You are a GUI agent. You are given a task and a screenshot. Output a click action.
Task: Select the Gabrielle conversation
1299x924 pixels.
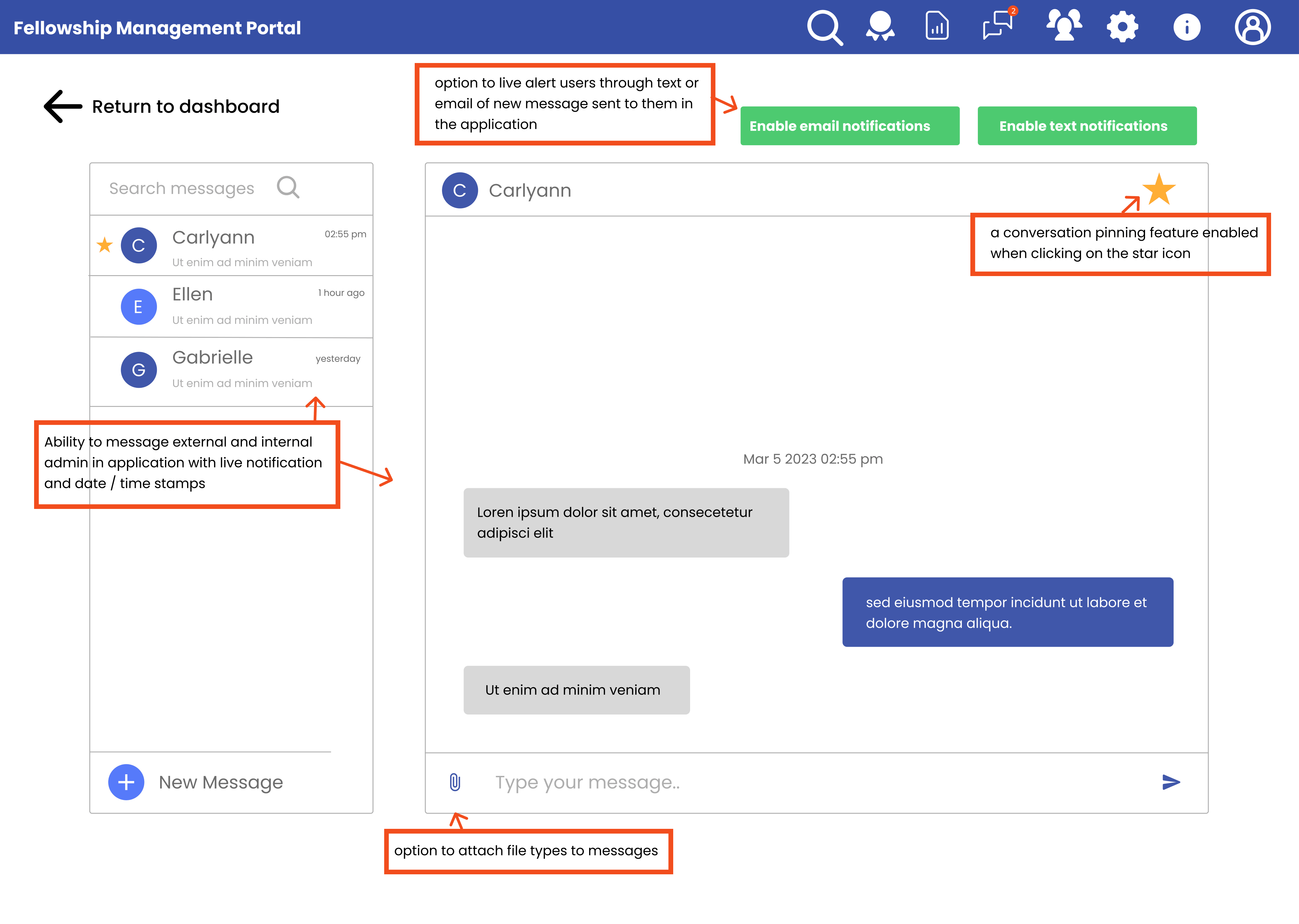(231, 370)
